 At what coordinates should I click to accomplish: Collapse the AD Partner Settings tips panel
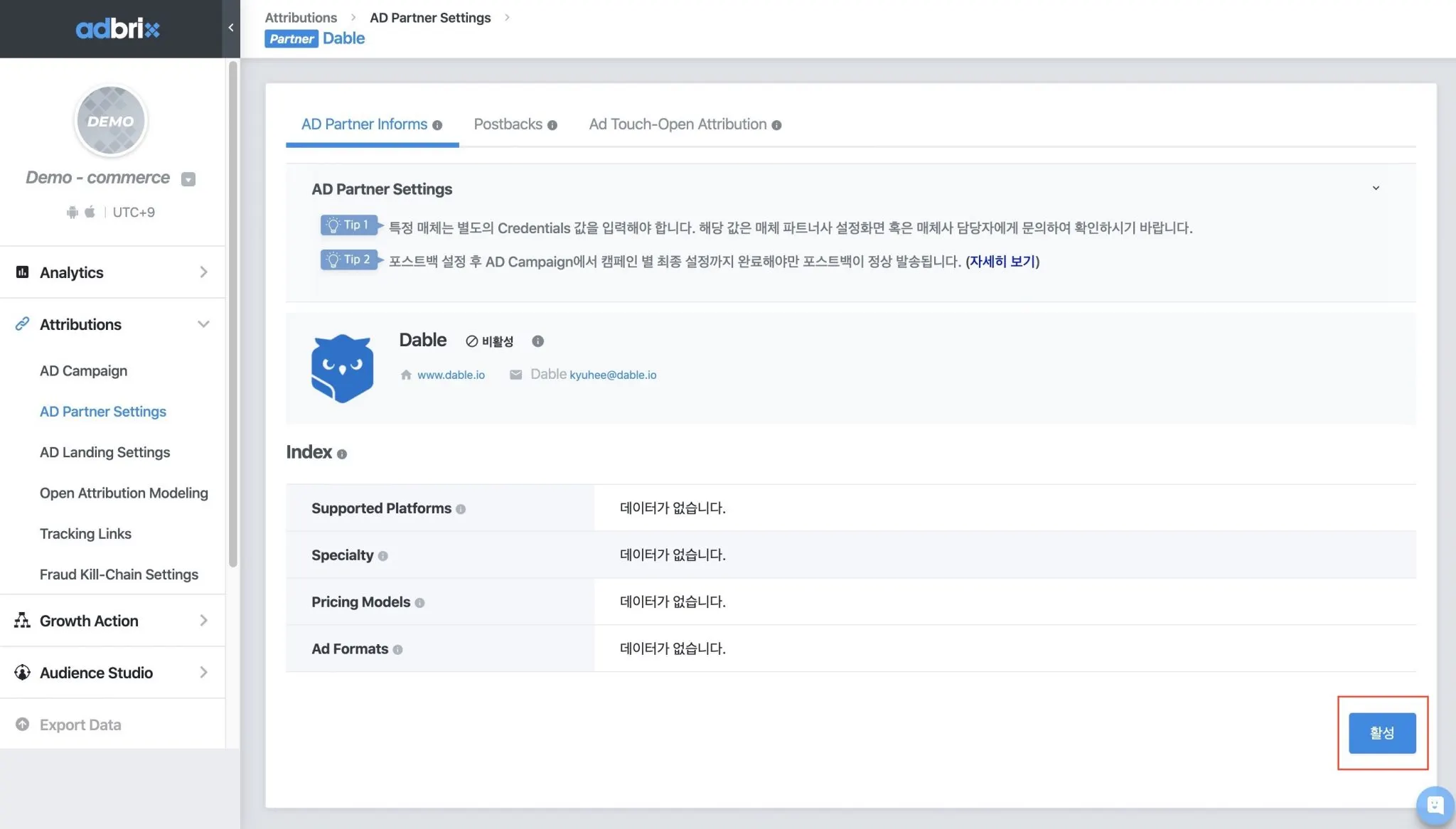click(1375, 188)
